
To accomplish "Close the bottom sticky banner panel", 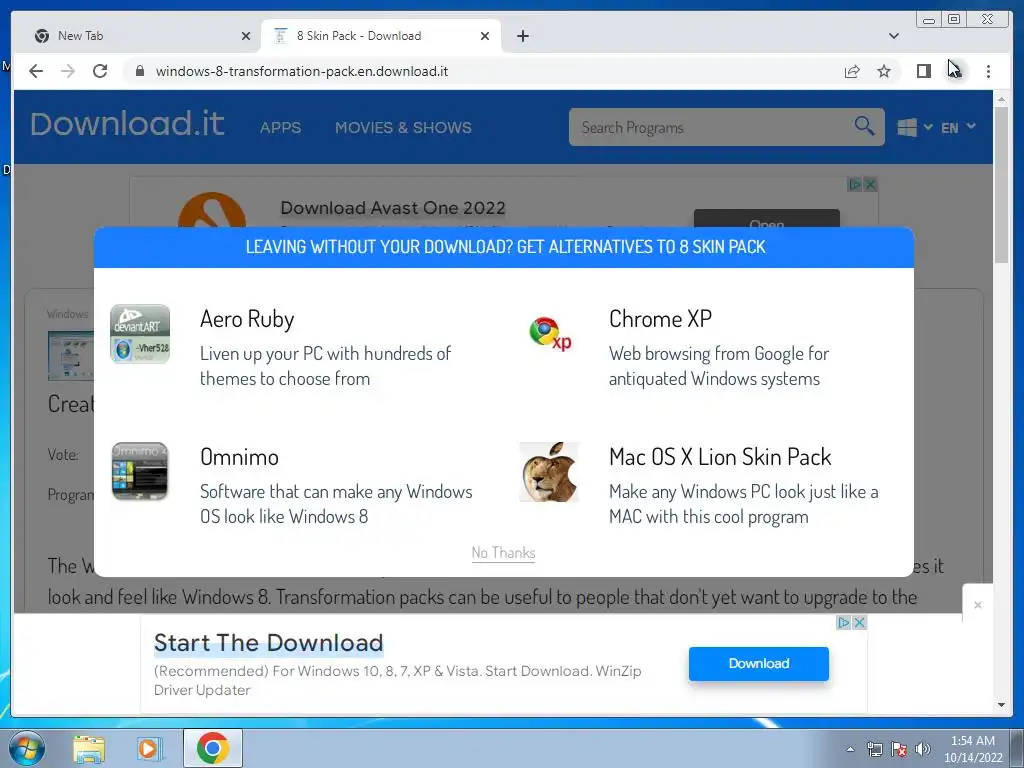I will [x=978, y=605].
